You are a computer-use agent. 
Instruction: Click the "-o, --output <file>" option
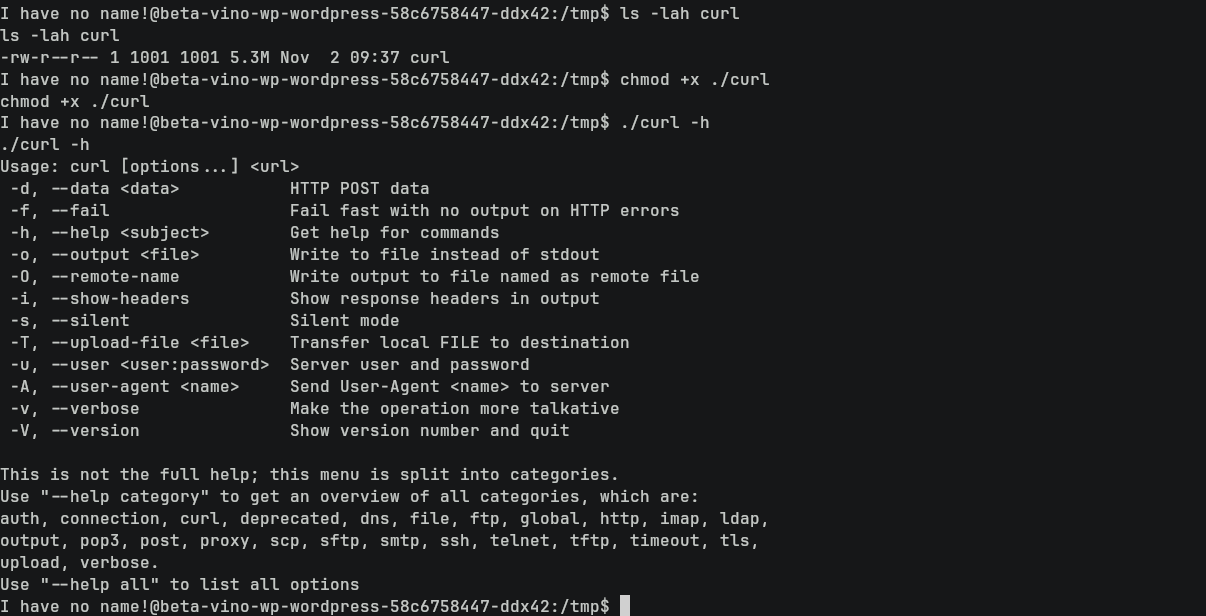click(x=105, y=254)
